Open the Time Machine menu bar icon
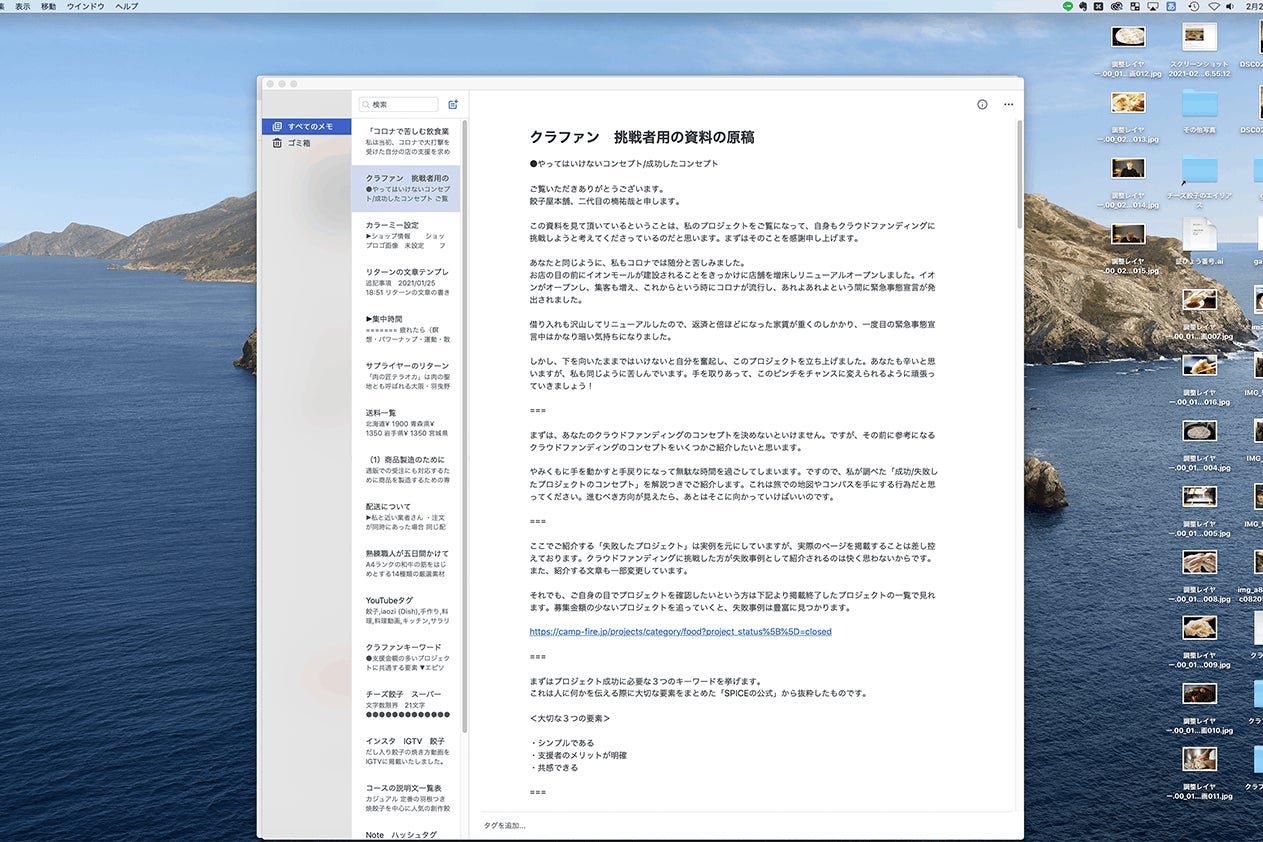The image size is (1263, 842). 1193,6
